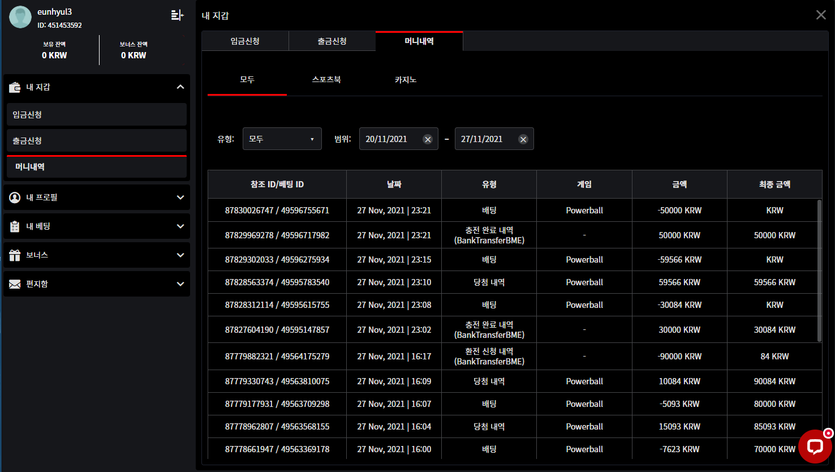Click the table vertical scrollbar
Viewport: 835px width, 472px height.
pyautogui.click(x=819, y=271)
